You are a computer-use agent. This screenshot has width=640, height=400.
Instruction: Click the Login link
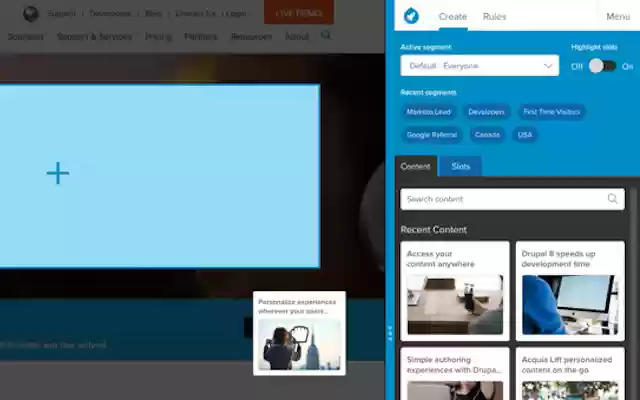(x=236, y=13)
